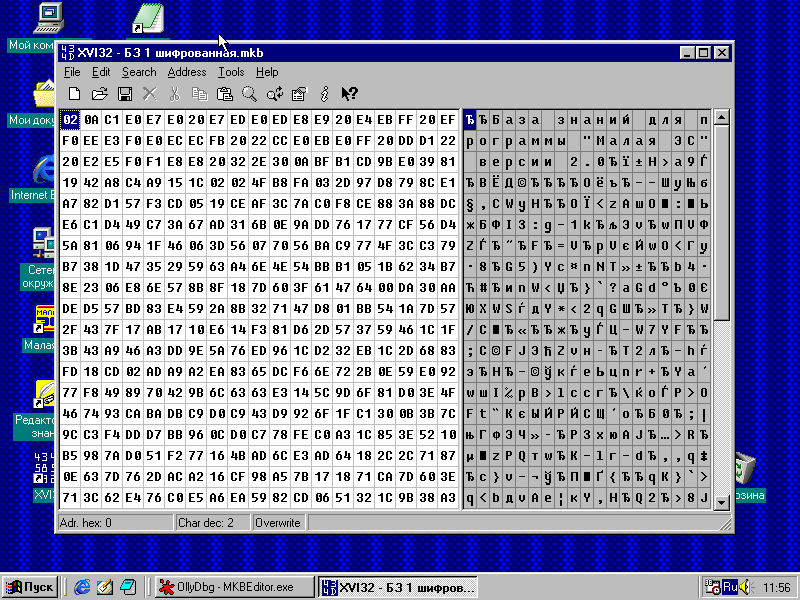Select hex byte A3 ending last row

click(448, 497)
